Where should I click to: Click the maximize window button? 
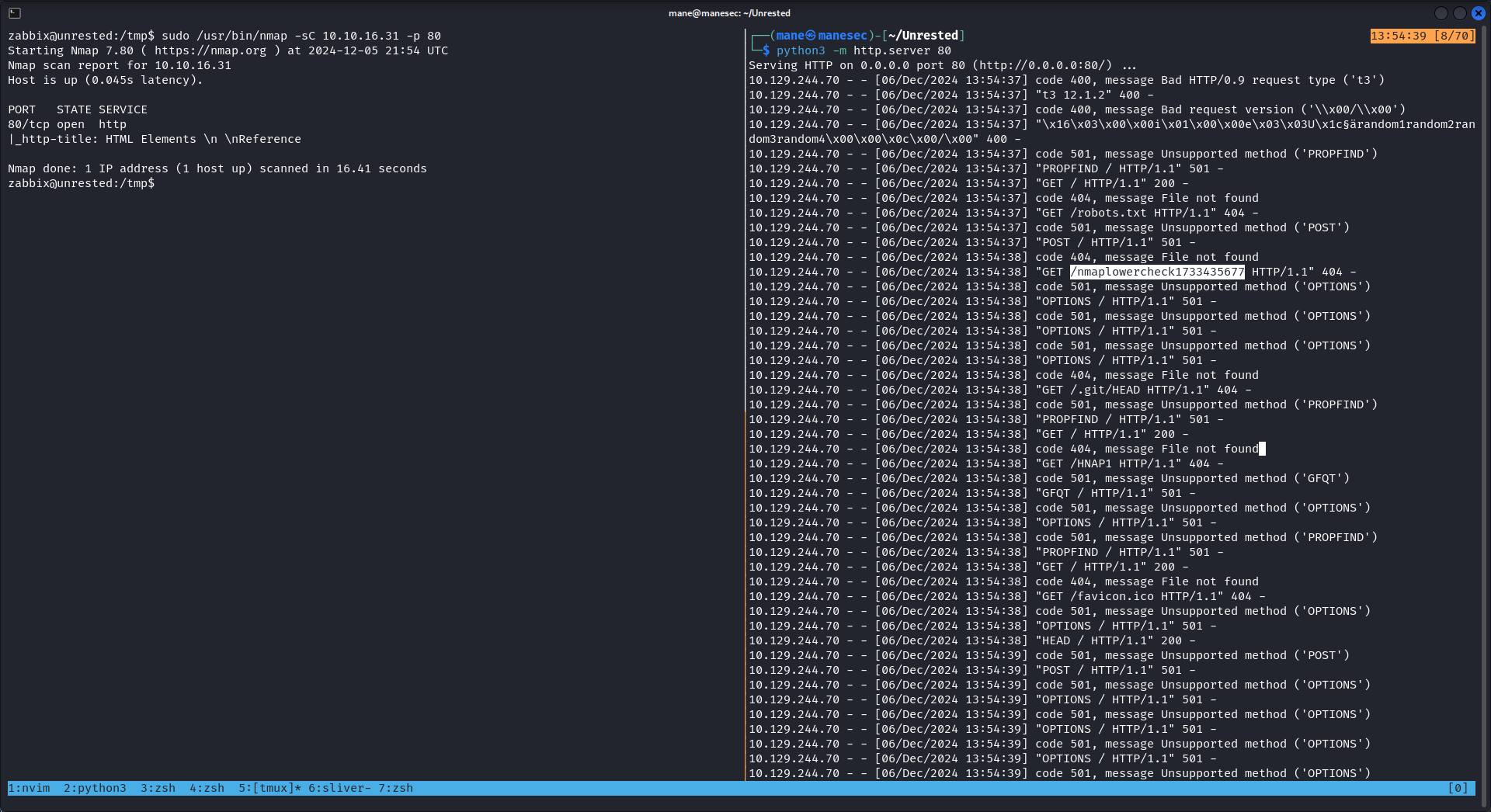pyautogui.click(x=1460, y=13)
